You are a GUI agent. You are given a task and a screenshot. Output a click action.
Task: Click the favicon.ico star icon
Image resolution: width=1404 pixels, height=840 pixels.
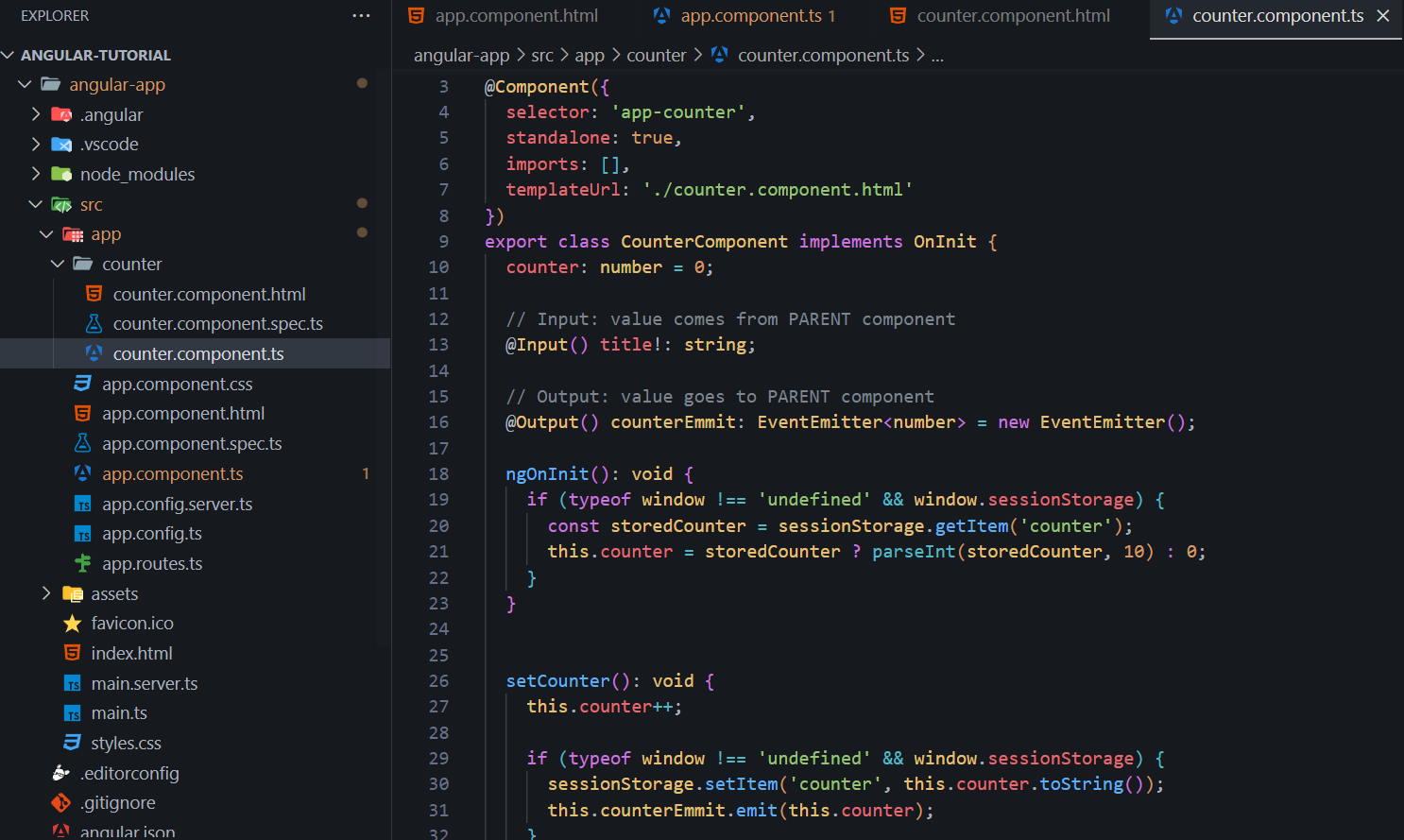[72, 624]
